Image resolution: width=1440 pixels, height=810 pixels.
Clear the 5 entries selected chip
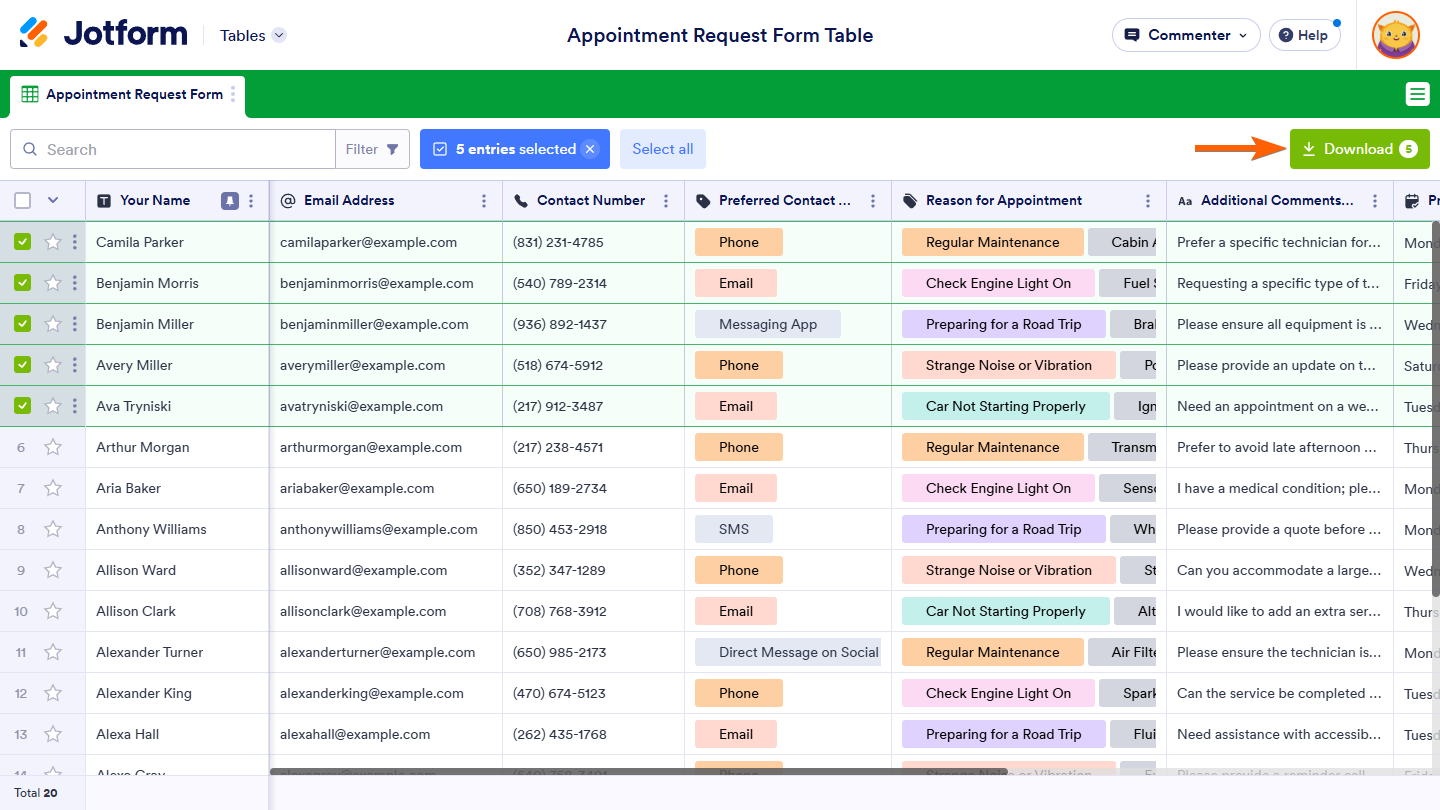[x=590, y=149]
